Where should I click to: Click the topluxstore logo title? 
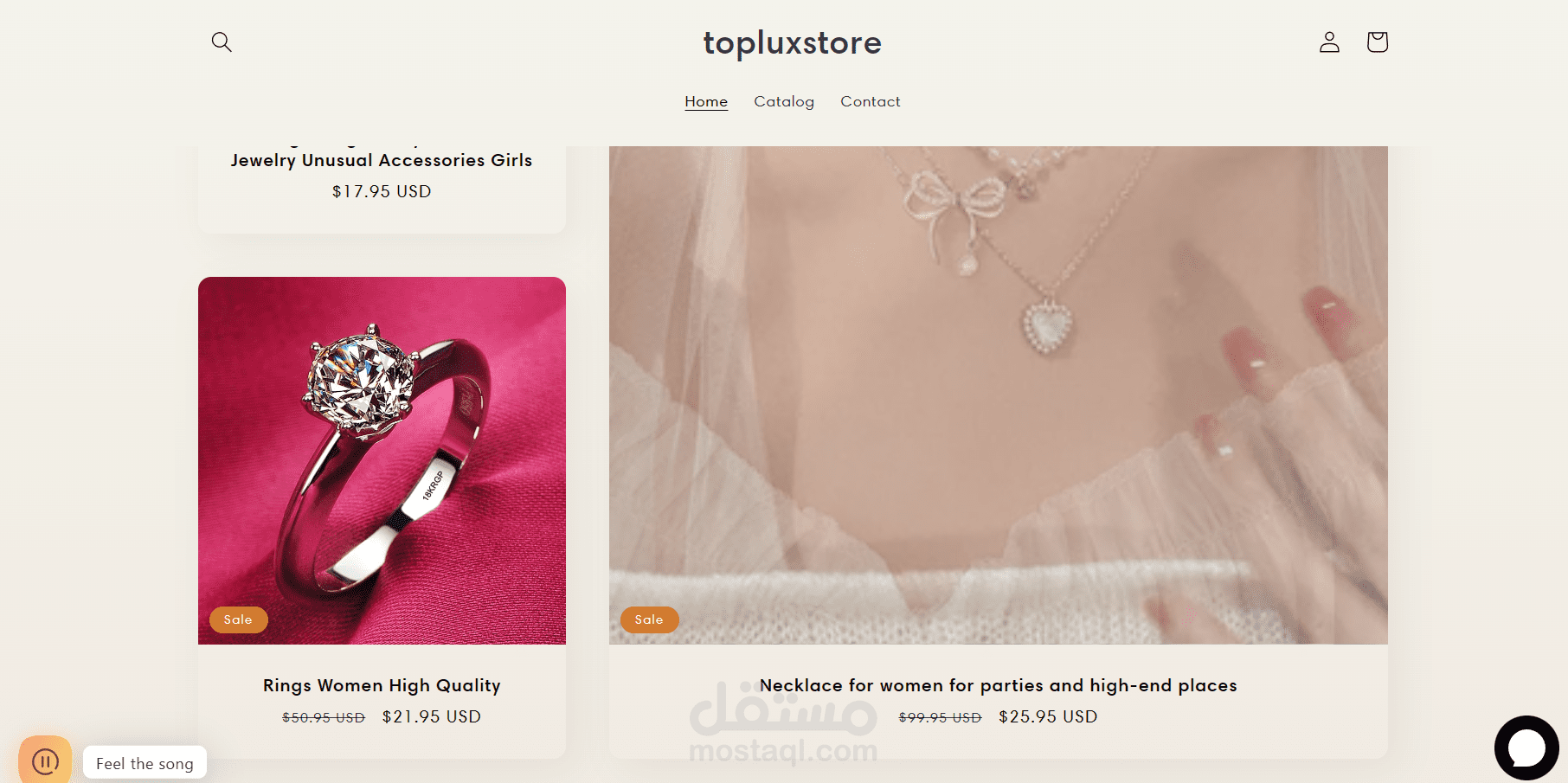[792, 42]
